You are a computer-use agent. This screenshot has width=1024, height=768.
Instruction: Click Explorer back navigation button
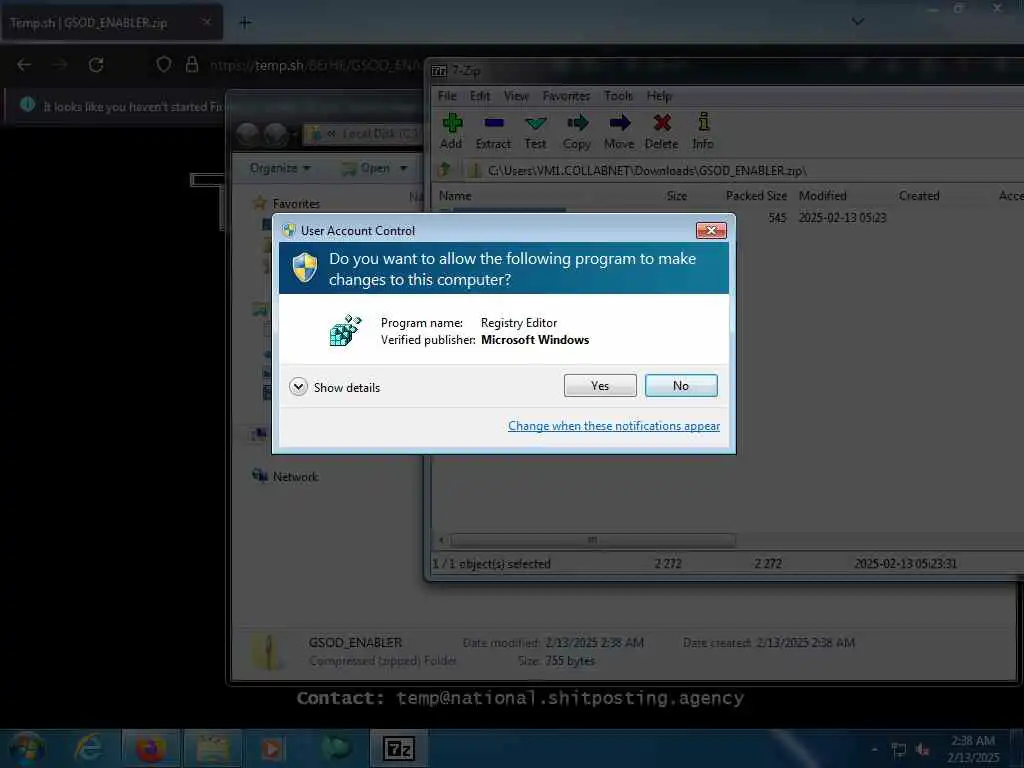pyautogui.click(x=248, y=134)
